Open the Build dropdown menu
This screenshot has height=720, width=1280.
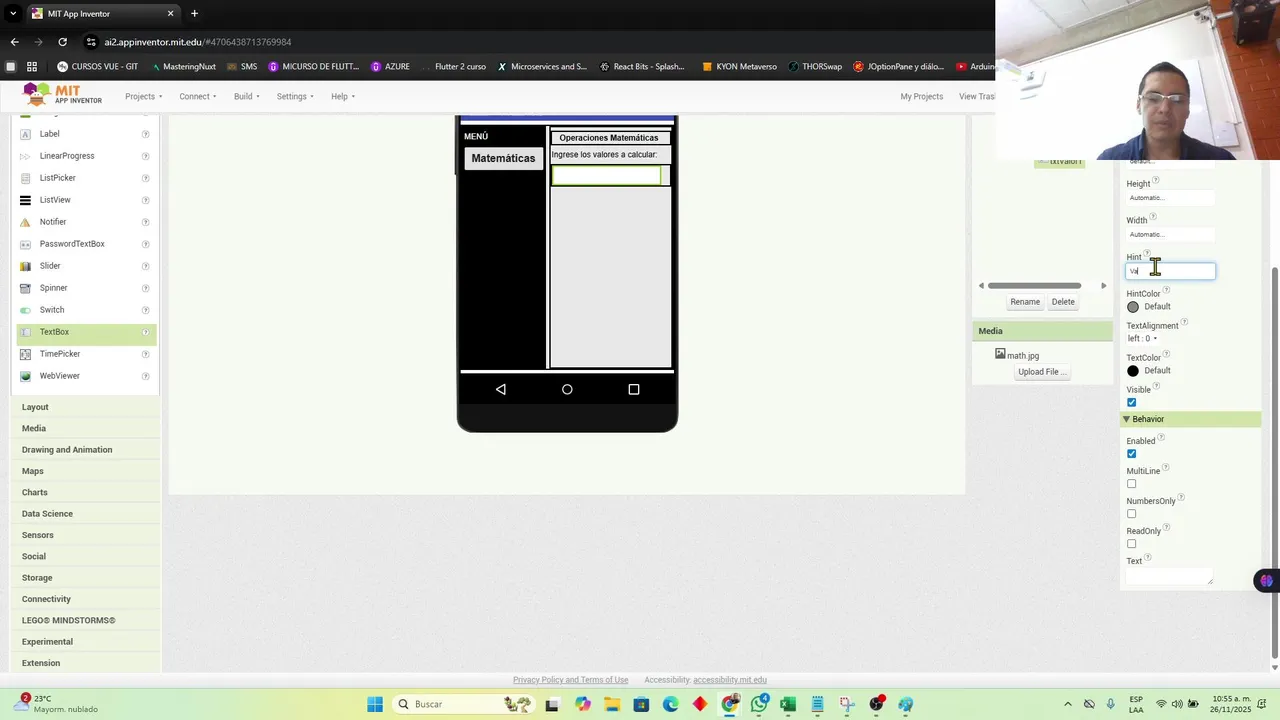click(x=246, y=96)
